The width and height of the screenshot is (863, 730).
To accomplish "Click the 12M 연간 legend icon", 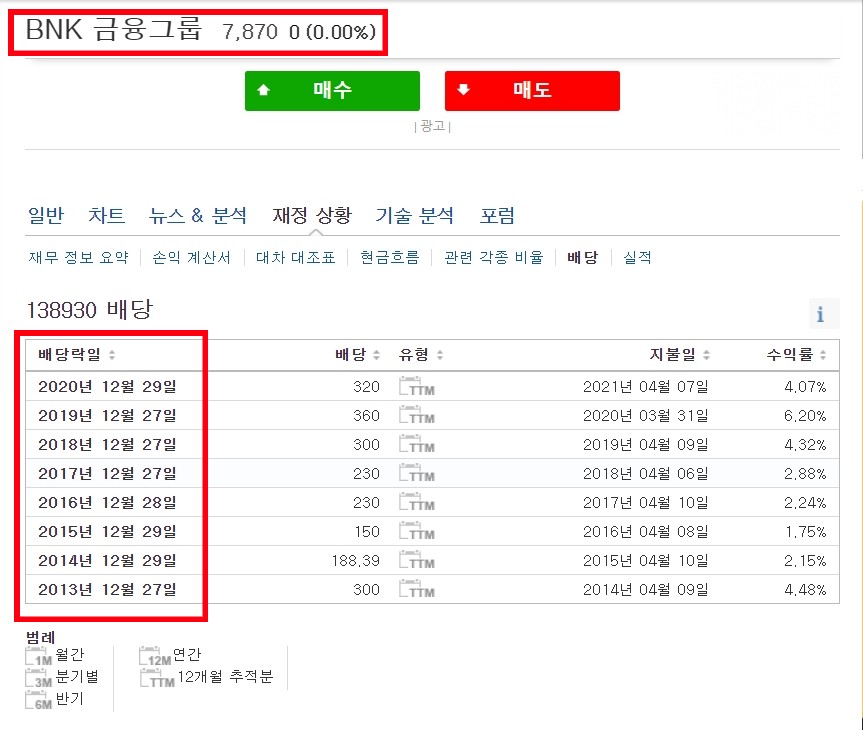I will 155,656.
